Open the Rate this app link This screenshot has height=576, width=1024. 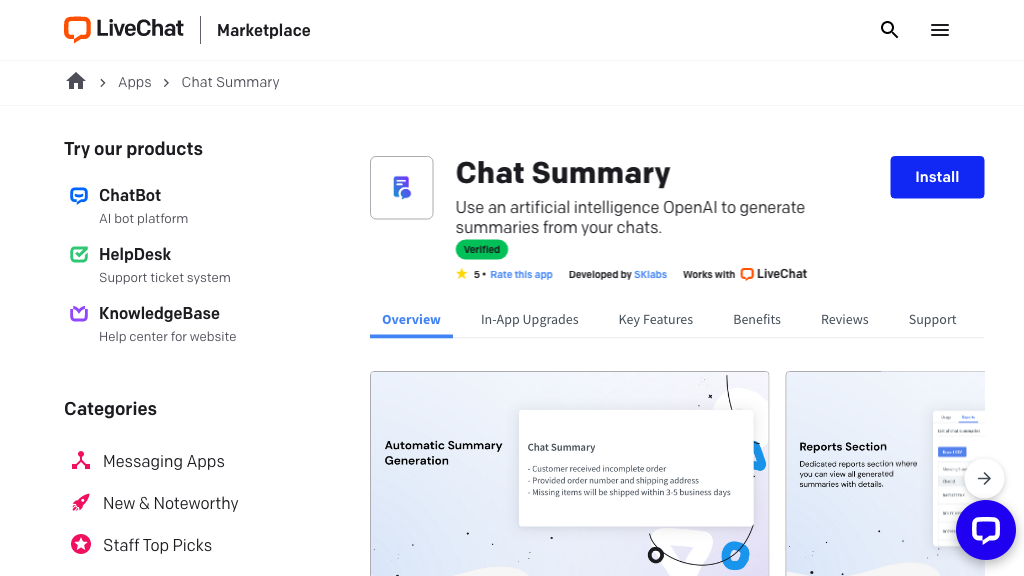coord(520,274)
